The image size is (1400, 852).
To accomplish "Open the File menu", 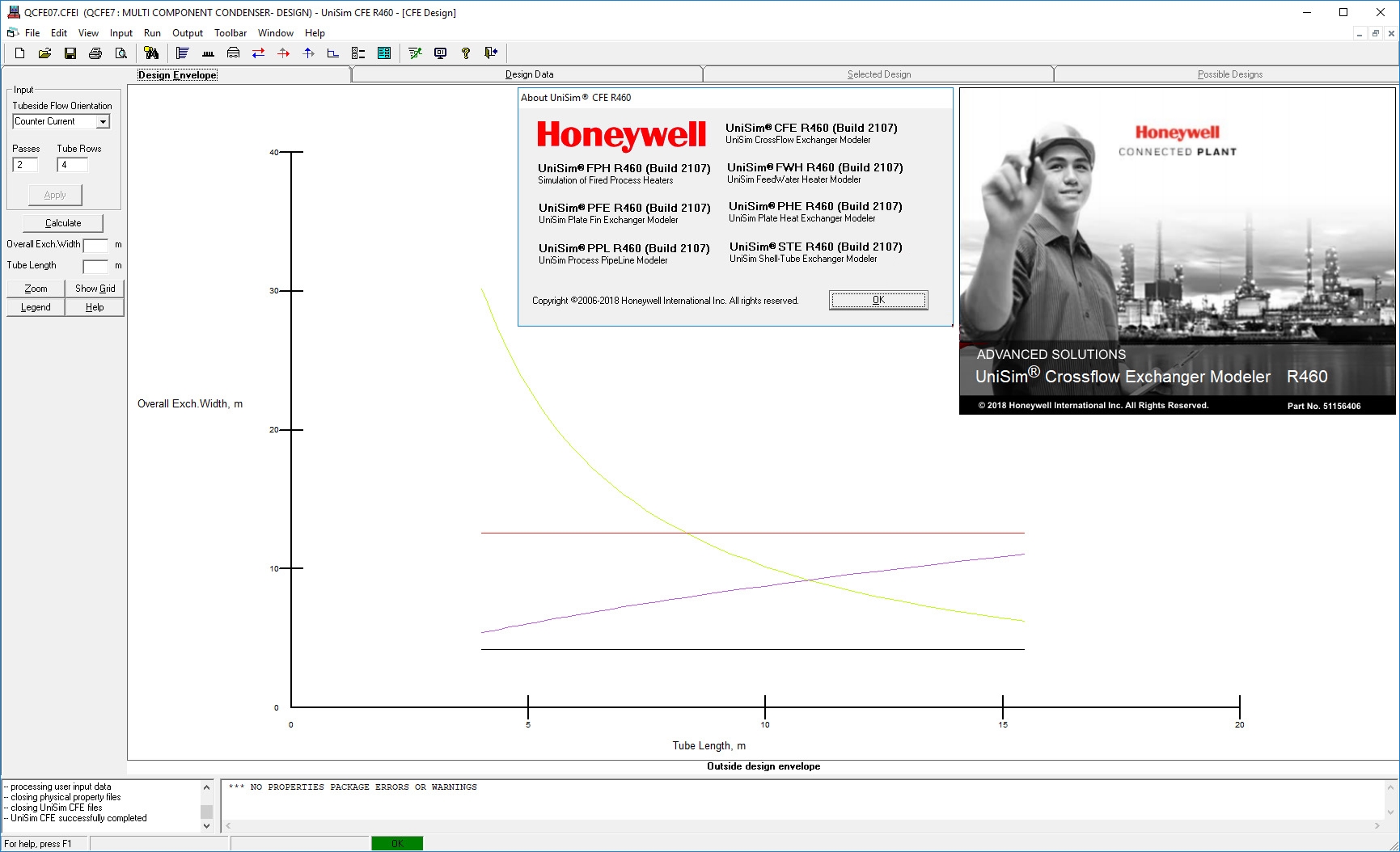I will [x=32, y=33].
